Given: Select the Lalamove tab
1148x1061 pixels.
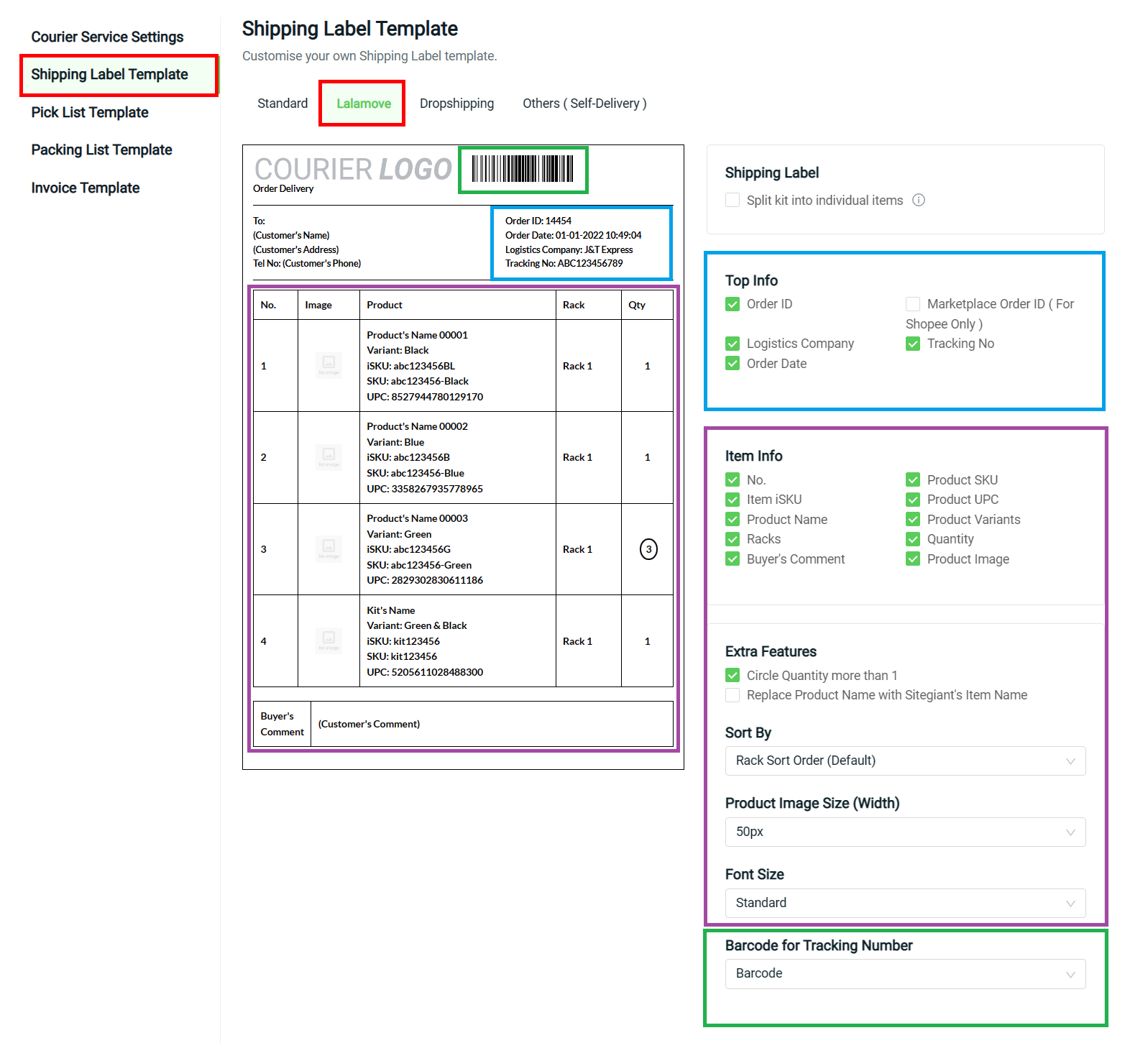Looking at the screenshot, I should [x=364, y=104].
